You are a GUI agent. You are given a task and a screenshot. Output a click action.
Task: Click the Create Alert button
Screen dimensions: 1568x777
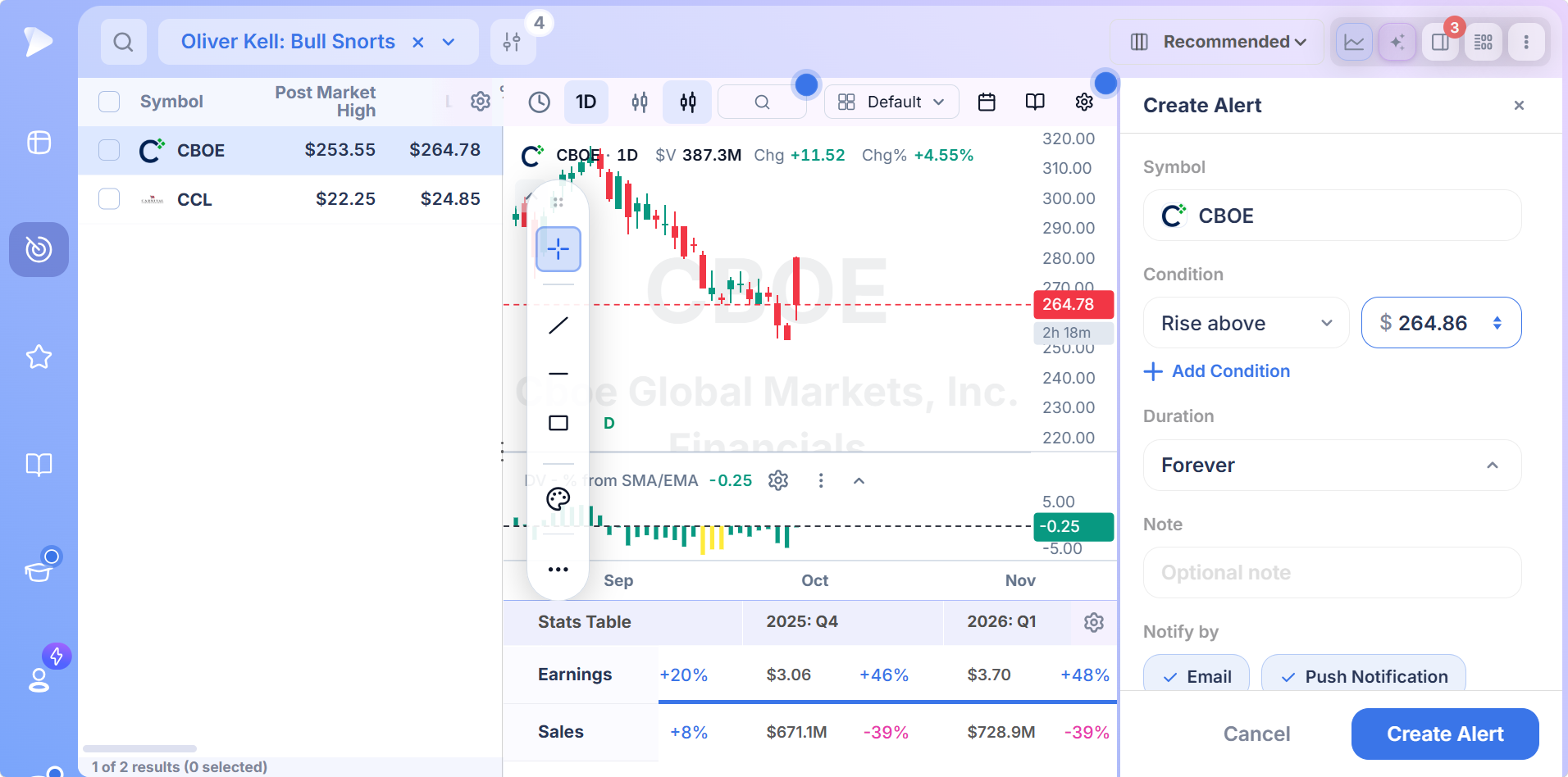pyautogui.click(x=1445, y=734)
